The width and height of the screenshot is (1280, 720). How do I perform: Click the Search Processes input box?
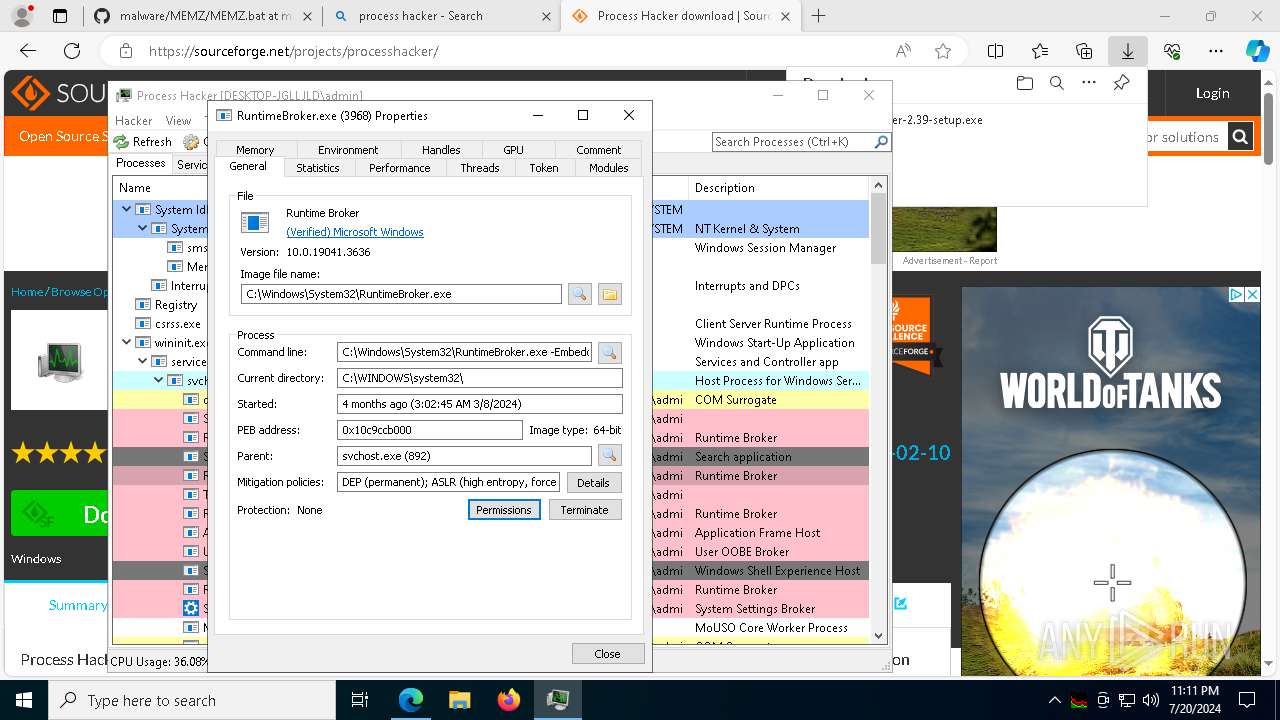[x=792, y=142]
